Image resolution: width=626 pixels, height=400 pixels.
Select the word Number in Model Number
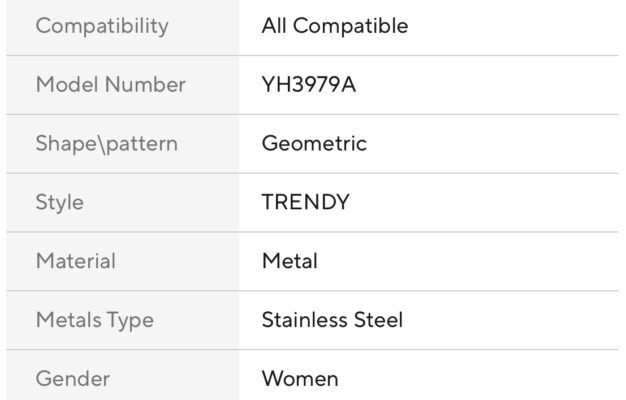click(145, 85)
